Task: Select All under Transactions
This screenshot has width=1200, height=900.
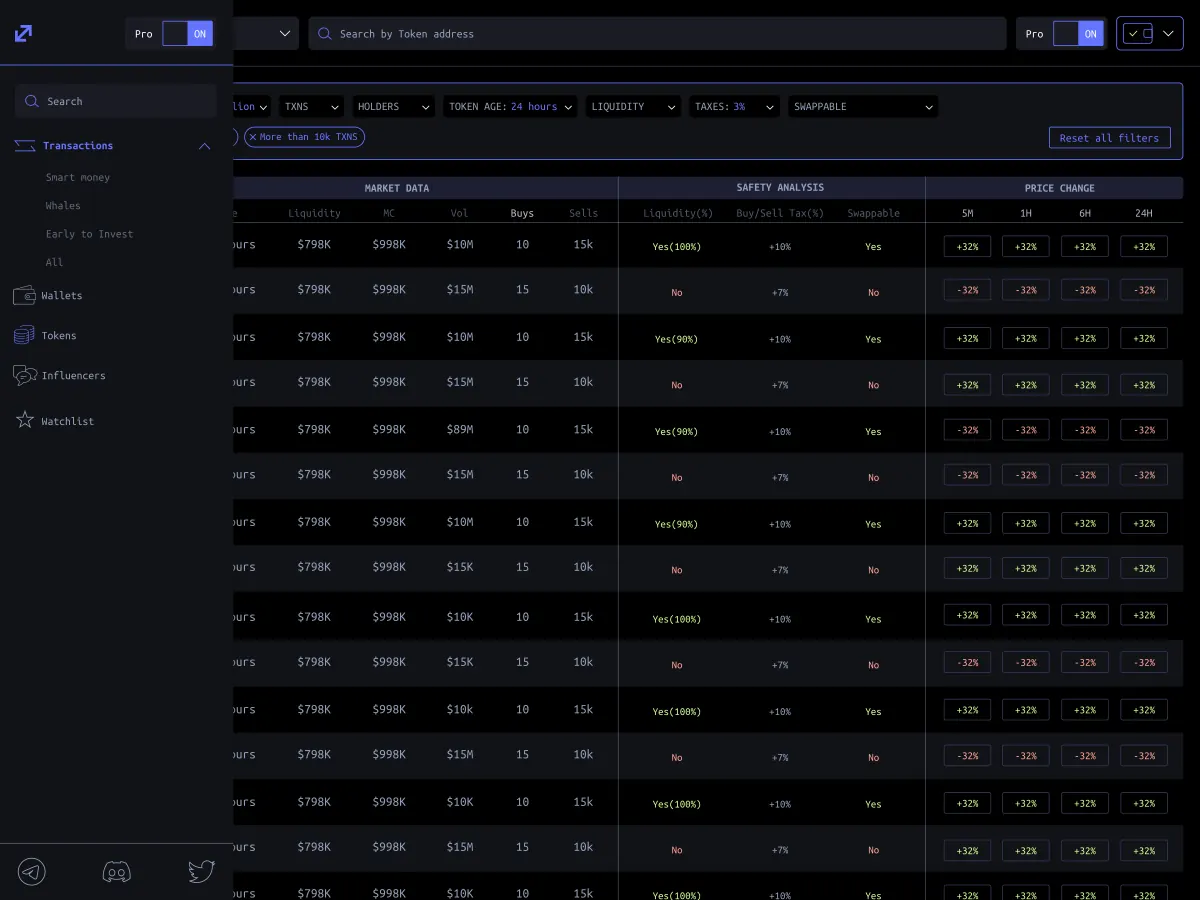Action: click(54, 262)
